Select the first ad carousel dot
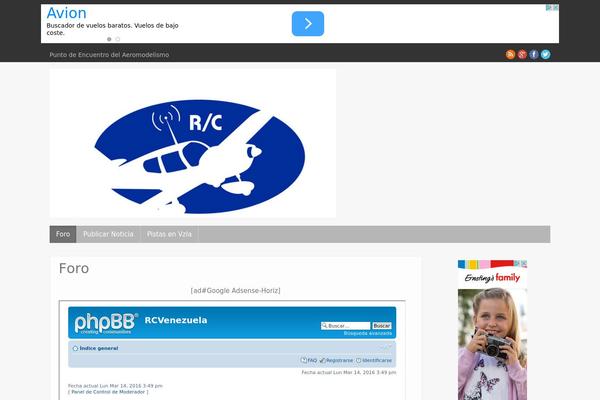Viewport: 600px width, 400px height. pos(109,39)
